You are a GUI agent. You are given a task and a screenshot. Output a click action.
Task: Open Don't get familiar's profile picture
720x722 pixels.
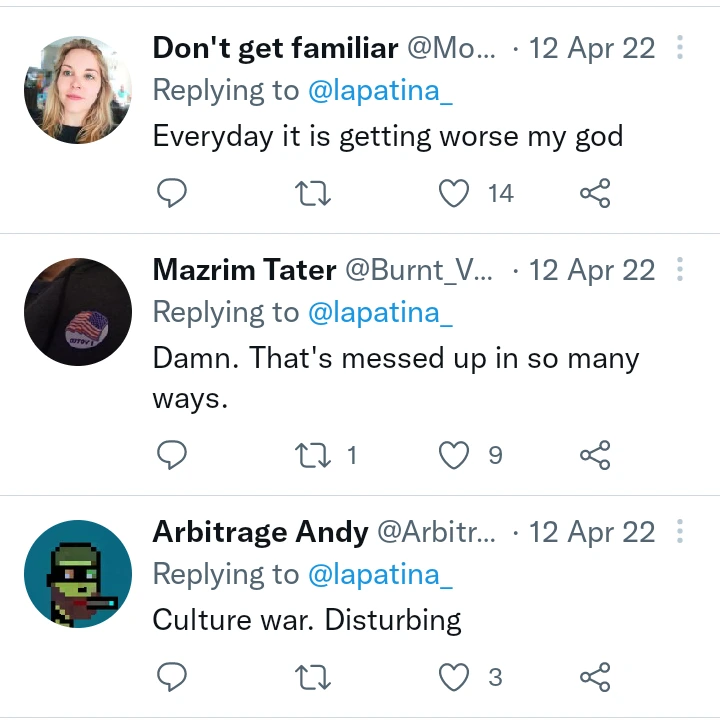[78, 90]
